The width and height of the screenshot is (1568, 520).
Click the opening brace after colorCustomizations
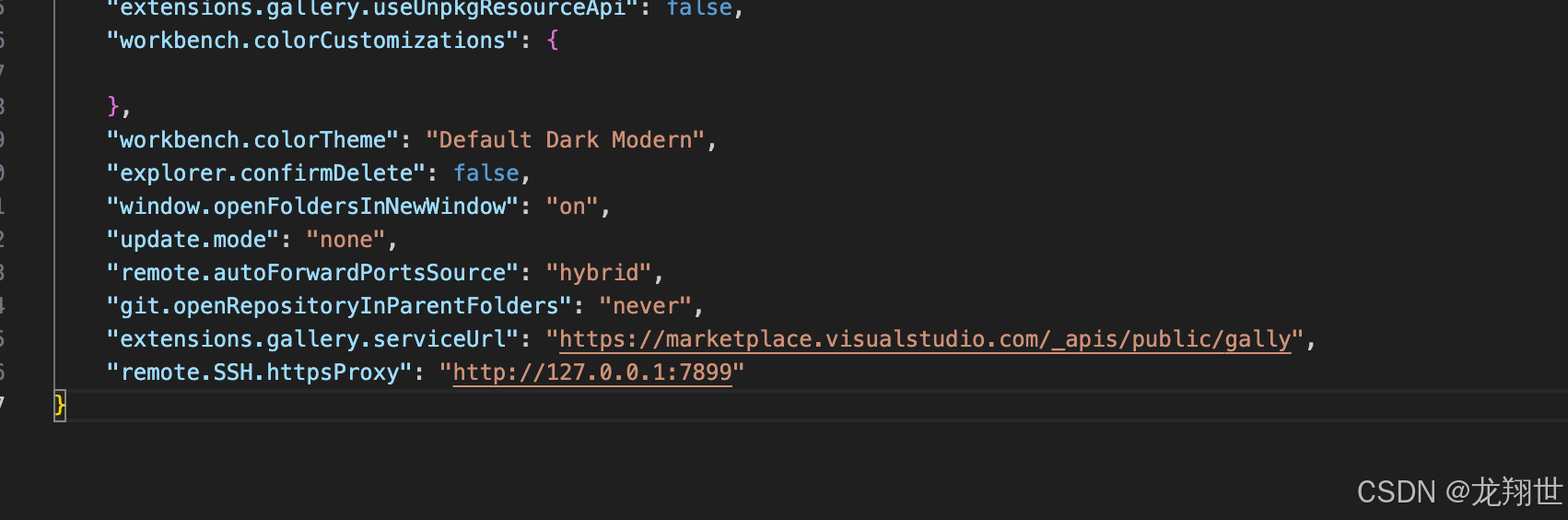point(553,41)
